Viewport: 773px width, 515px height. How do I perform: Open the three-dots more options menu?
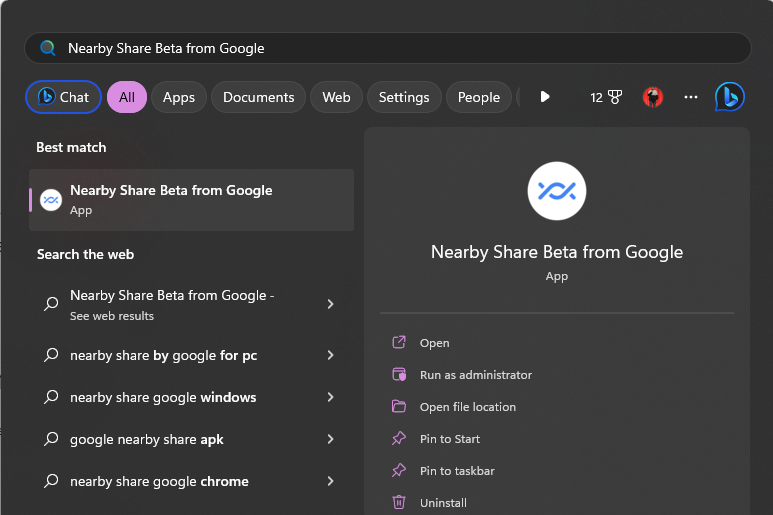click(x=690, y=97)
